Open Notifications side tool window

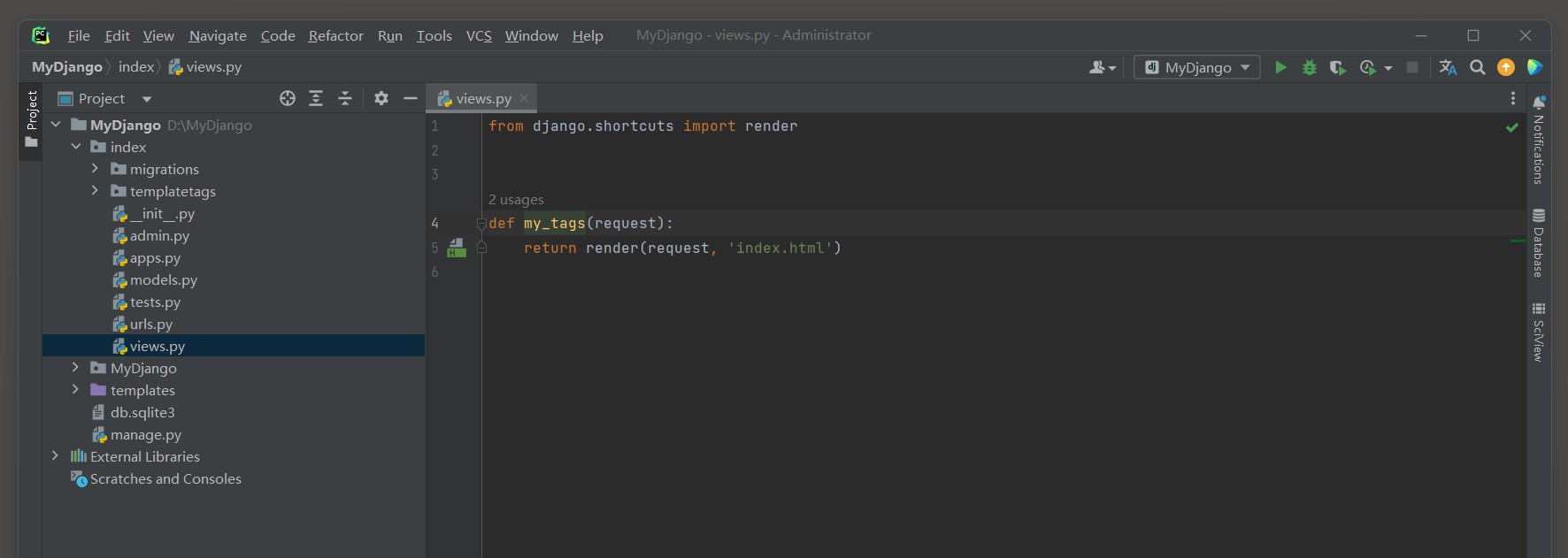click(x=1539, y=140)
